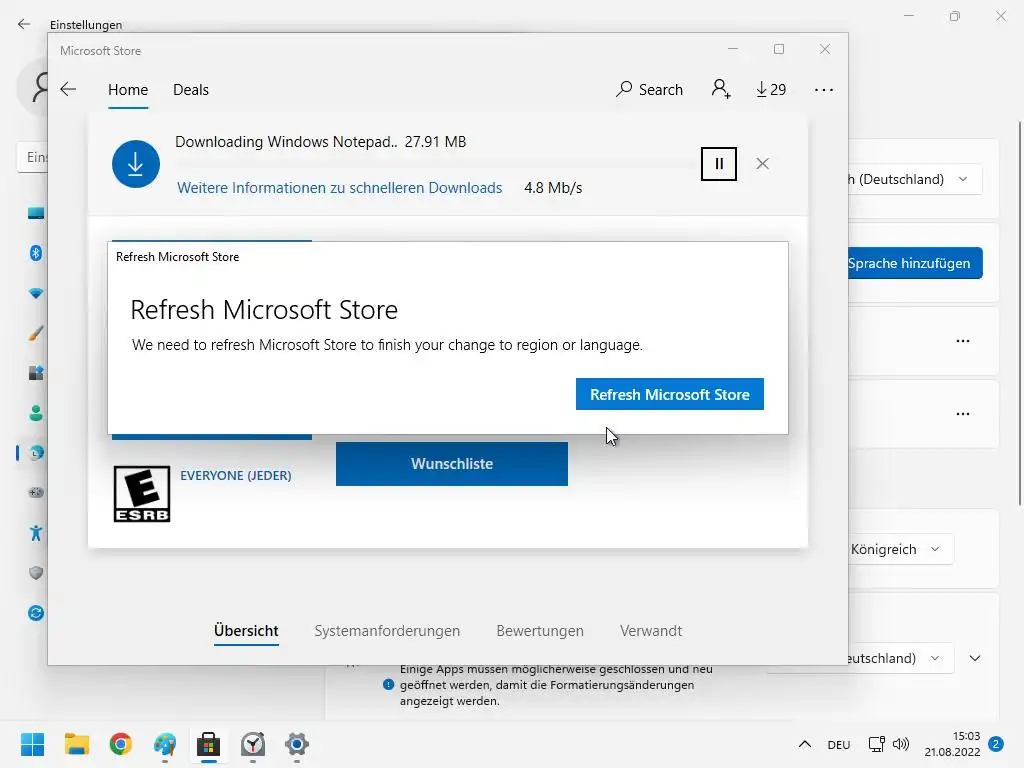Open first language options three-dots in Einstellungen

963,341
